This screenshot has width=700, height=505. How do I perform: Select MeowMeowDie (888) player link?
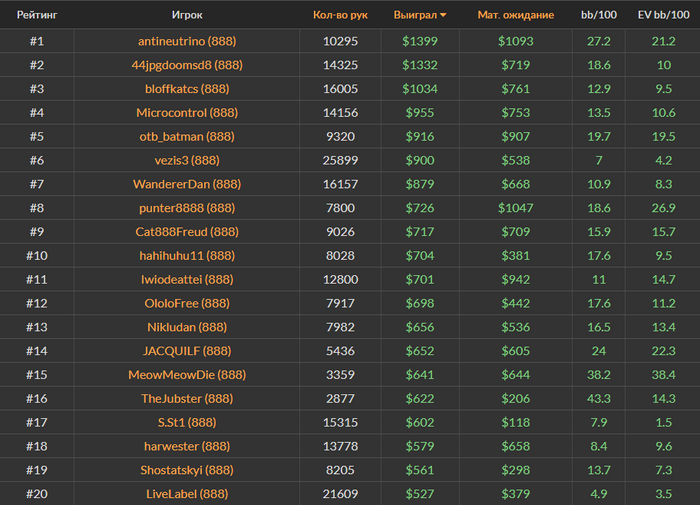point(187,375)
